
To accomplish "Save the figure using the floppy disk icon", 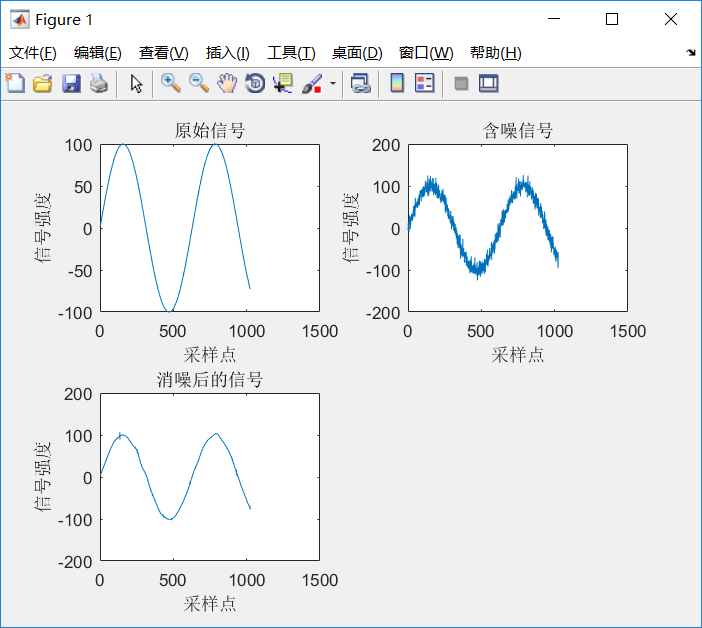I will click(x=71, y=84).
